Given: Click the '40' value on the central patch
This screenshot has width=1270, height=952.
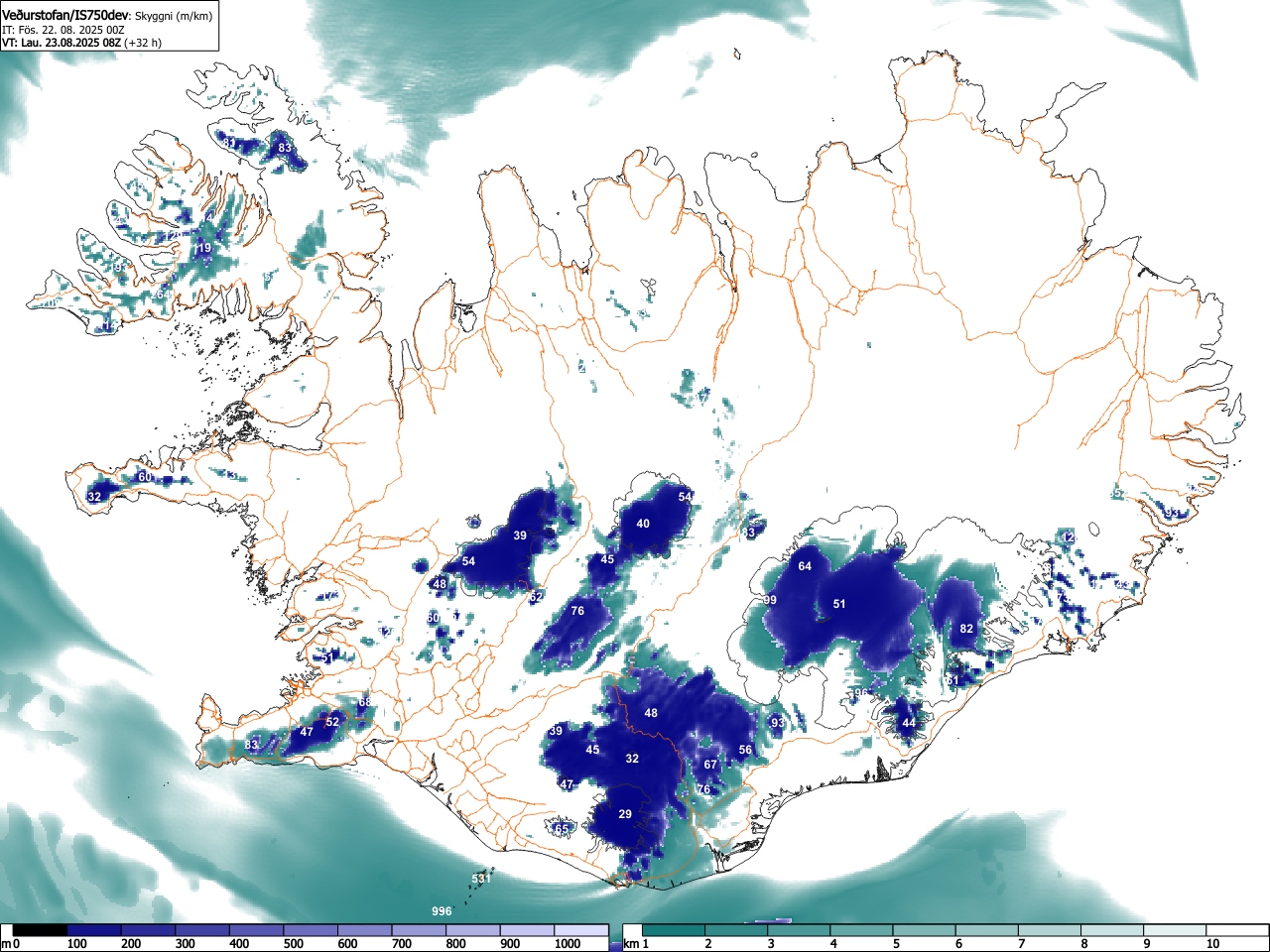Looking at the screenshot, I should (643, 523).
